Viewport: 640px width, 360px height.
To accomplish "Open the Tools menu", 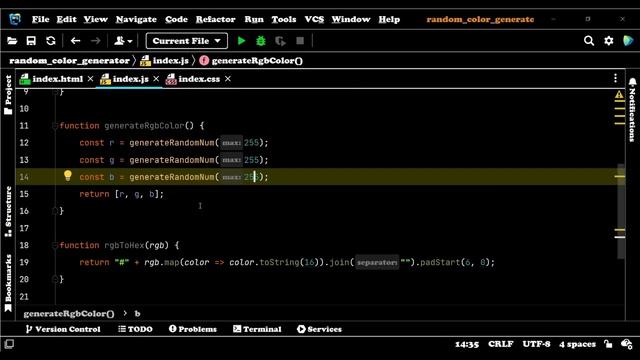I will point(284,19).
